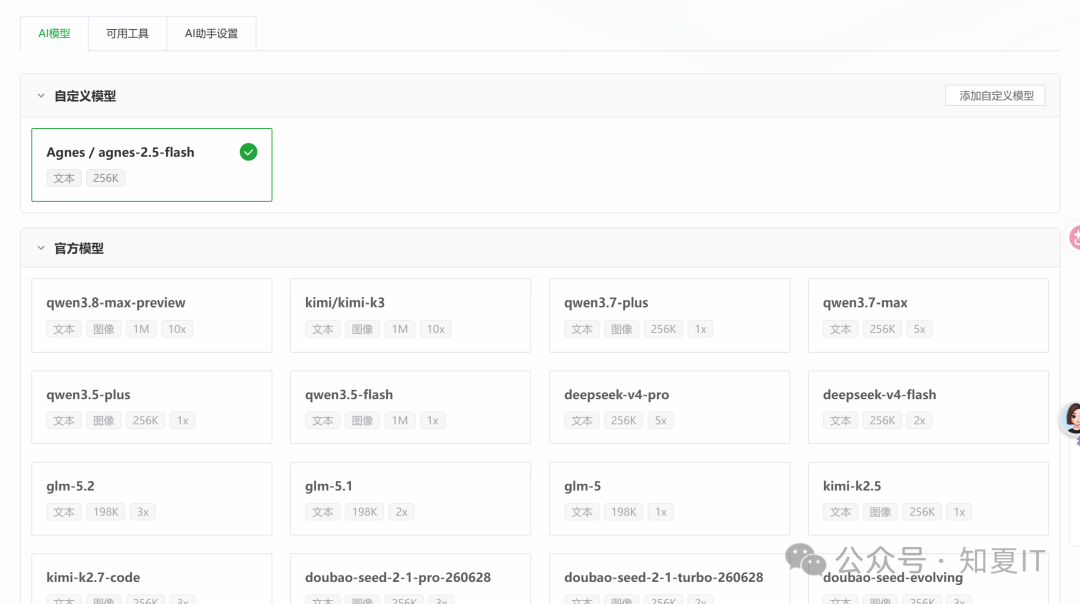Choose the qwen3.7-max model

click(x=928, y=315)
